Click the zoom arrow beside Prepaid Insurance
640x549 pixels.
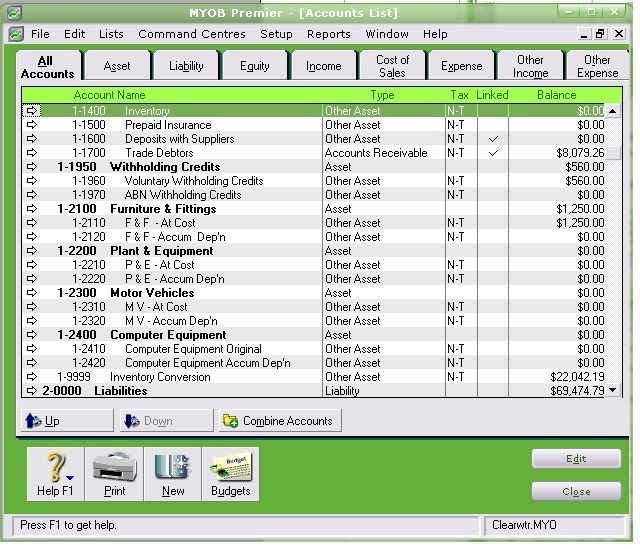[x=31, y=124]
